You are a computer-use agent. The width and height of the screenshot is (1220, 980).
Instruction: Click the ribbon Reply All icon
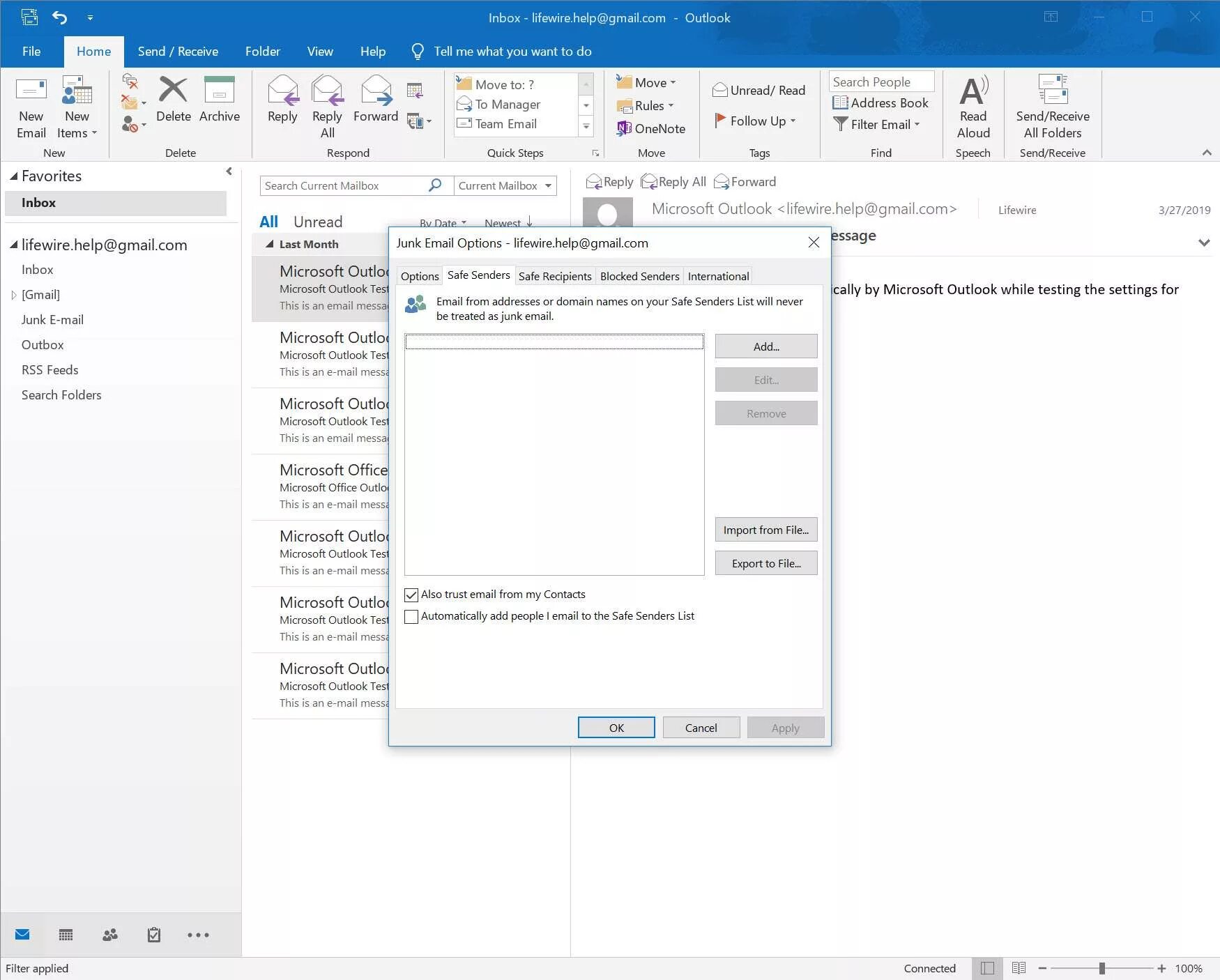click(327, 89)
